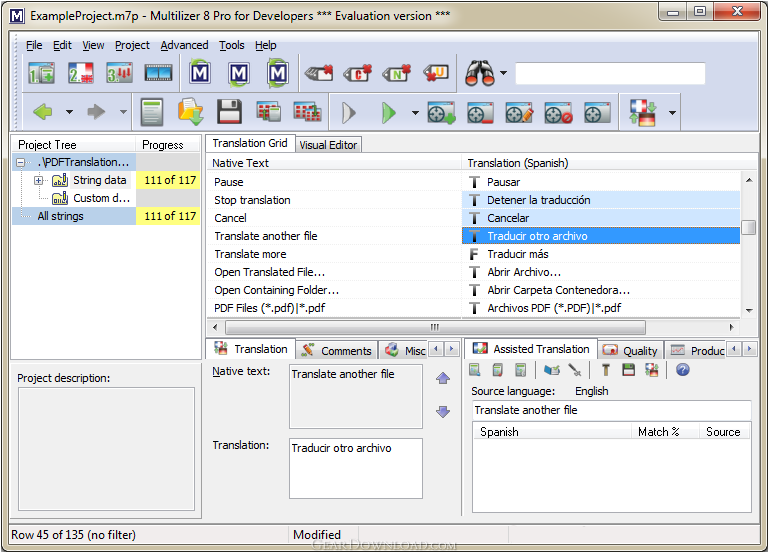
Task: Open the Project menu
Action: click(132, 45)
